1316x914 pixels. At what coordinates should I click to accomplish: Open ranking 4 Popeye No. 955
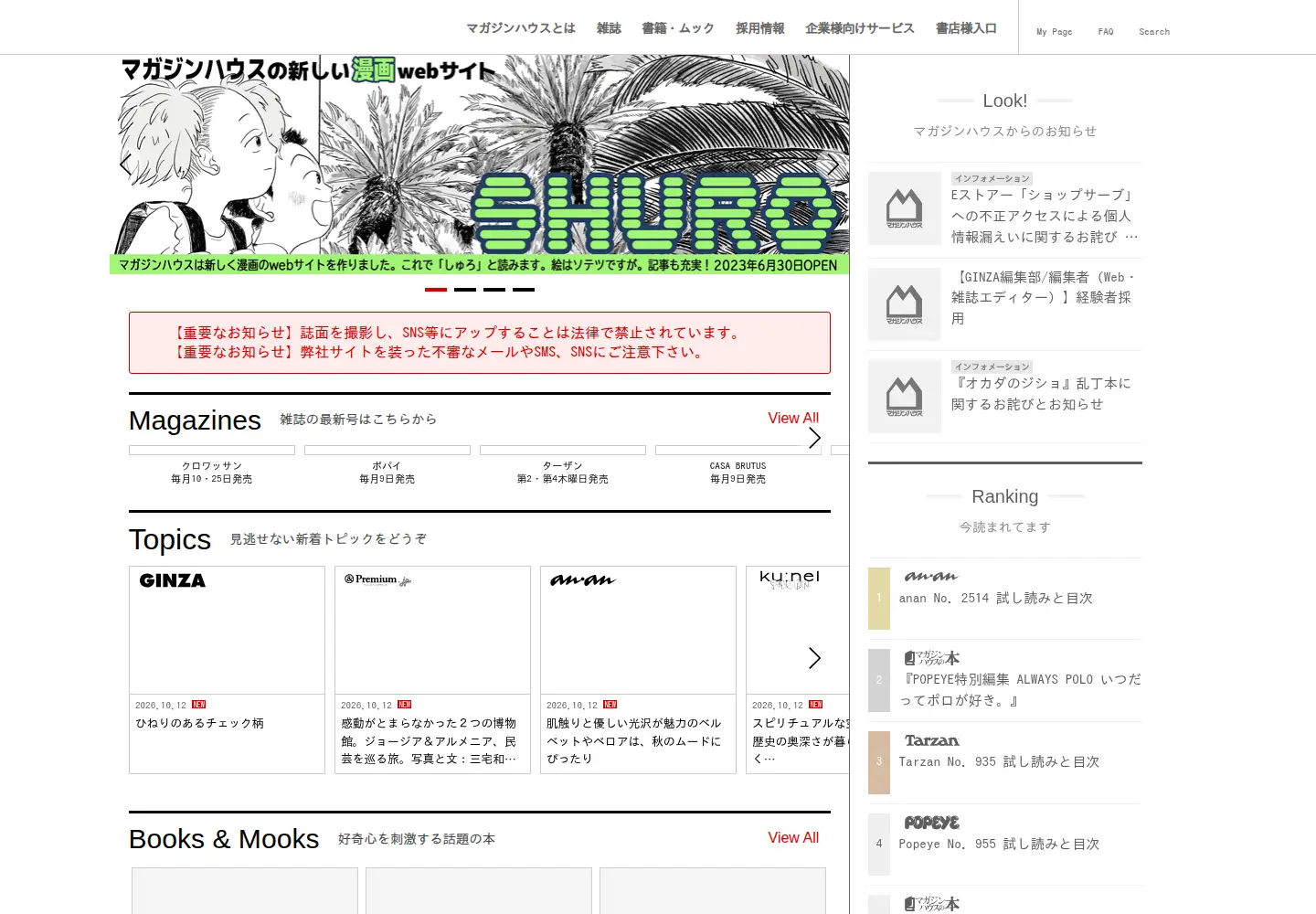click(1005, 845)
